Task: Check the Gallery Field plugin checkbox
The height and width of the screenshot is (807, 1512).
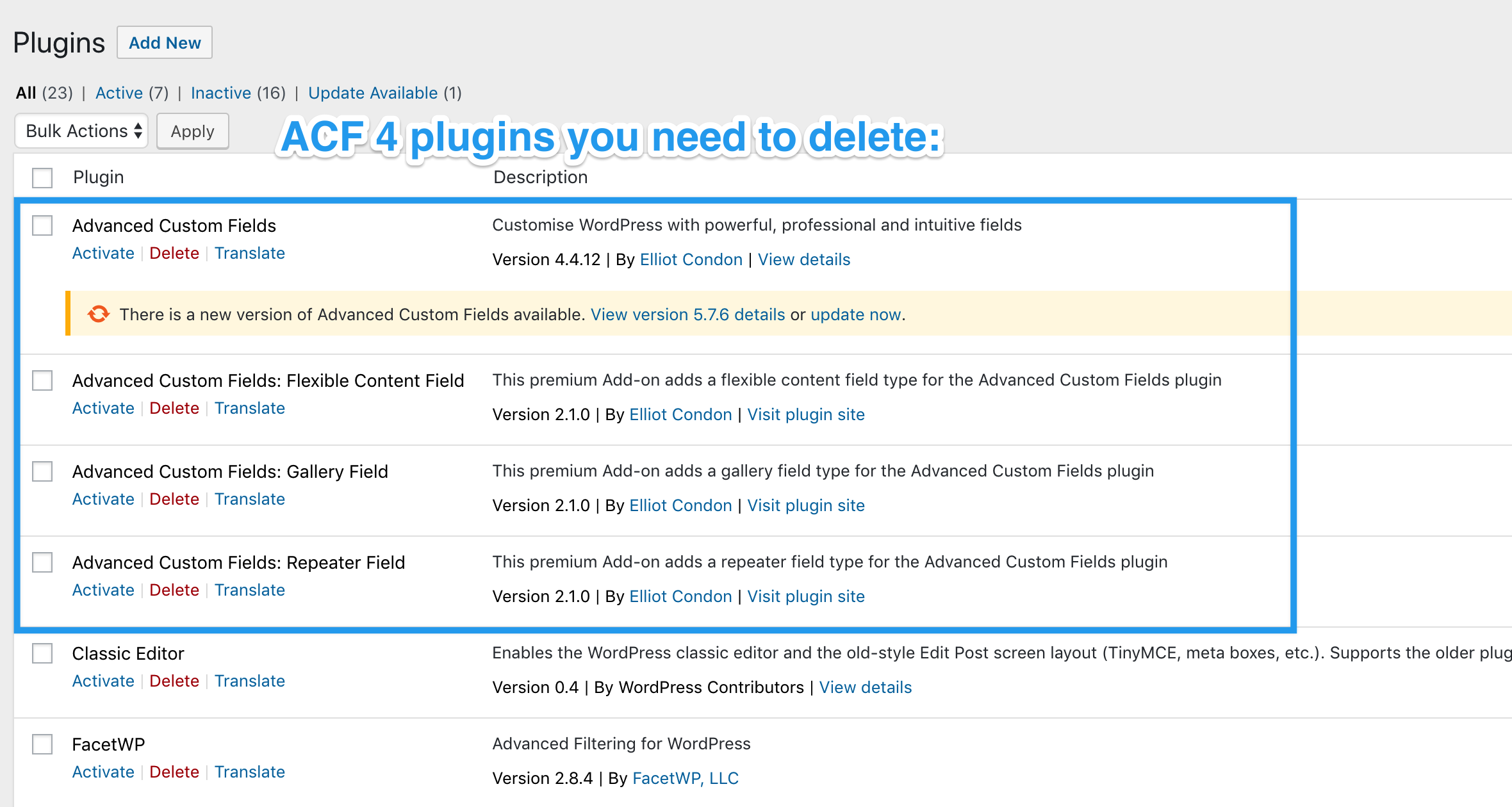Action: (x=42, y=471)
